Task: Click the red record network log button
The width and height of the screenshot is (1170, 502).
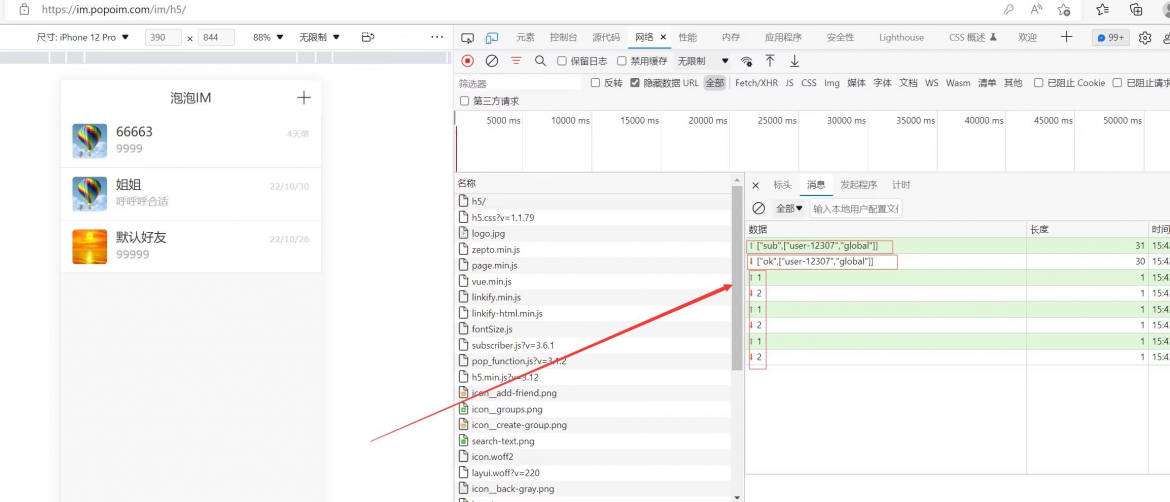Action: click(468, 61)
